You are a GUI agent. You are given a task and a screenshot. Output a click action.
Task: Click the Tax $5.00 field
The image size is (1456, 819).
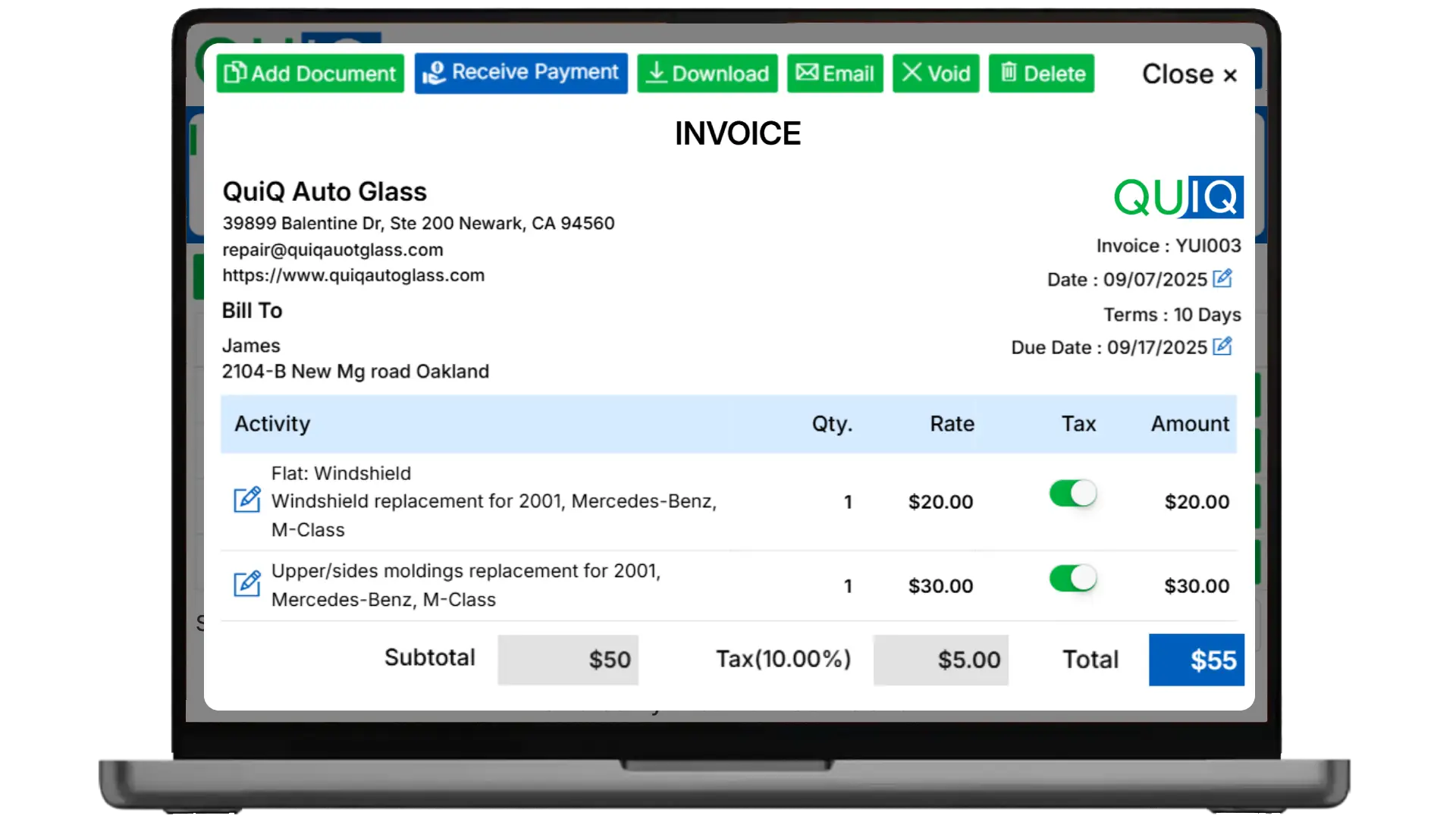tap(940, 660)
